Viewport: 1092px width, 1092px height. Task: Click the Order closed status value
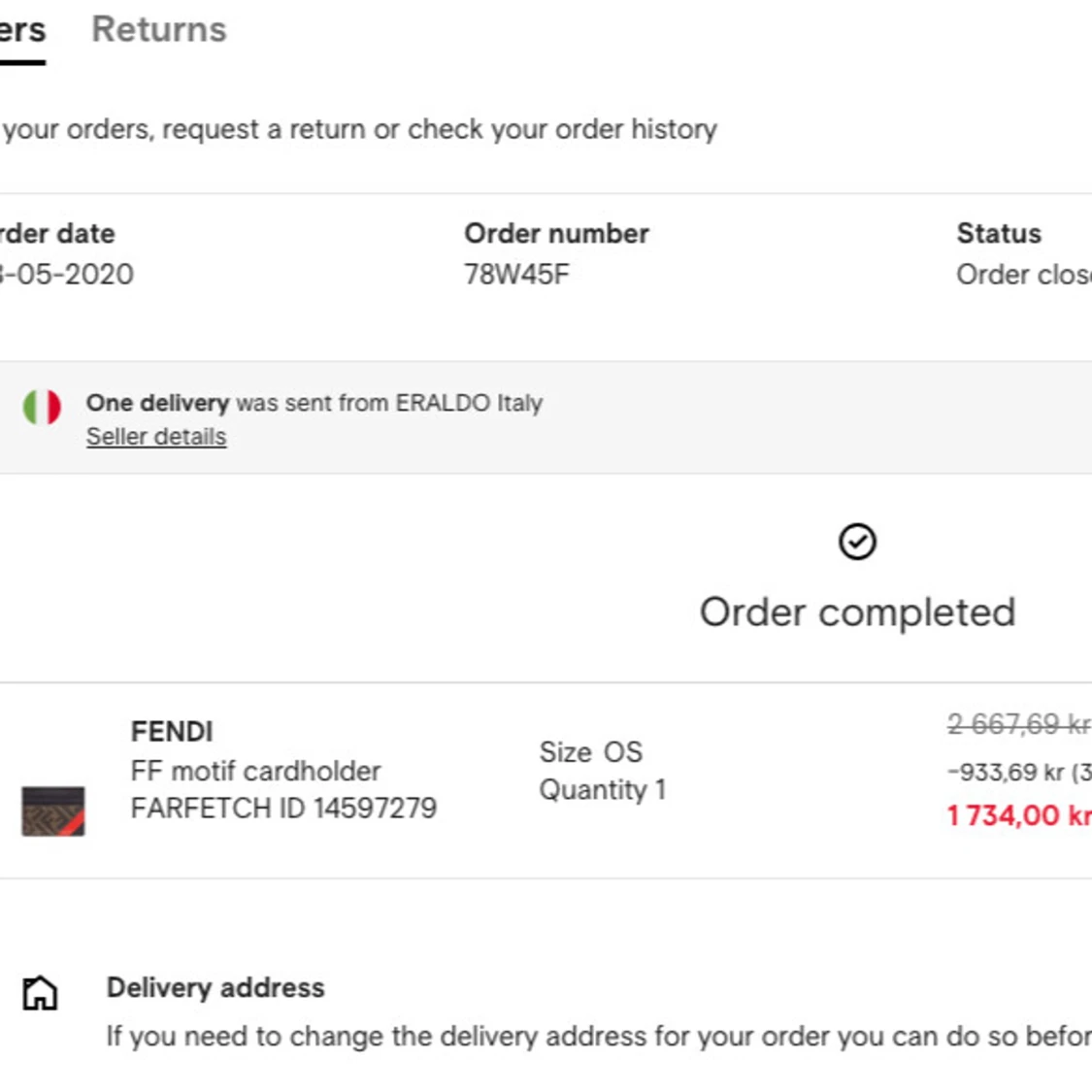(x=1023, y=275)
